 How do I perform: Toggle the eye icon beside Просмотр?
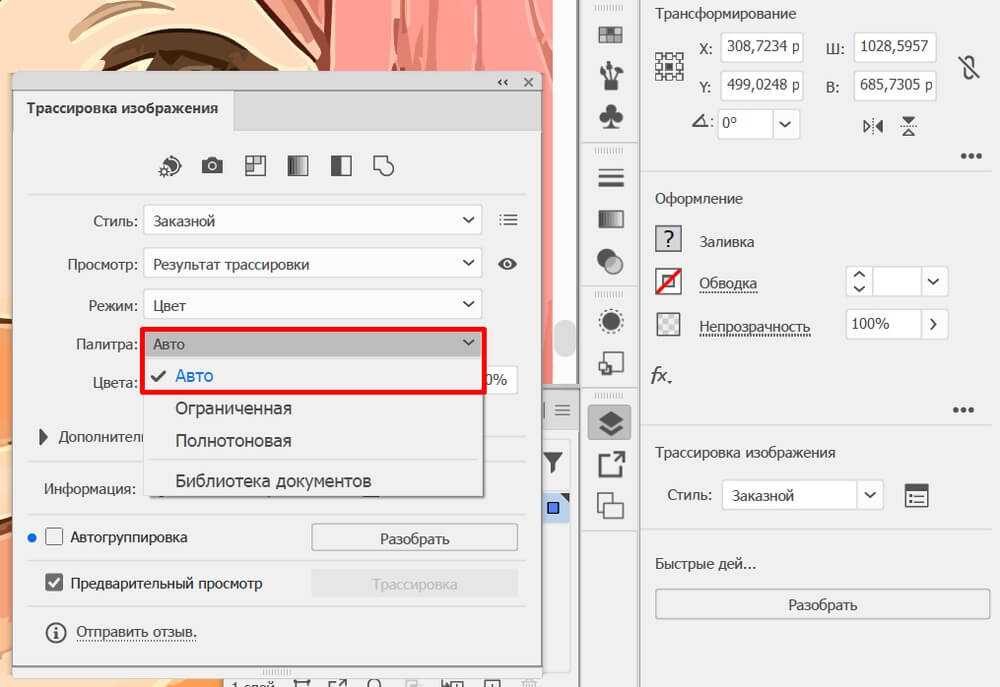(x=508, y=264)
